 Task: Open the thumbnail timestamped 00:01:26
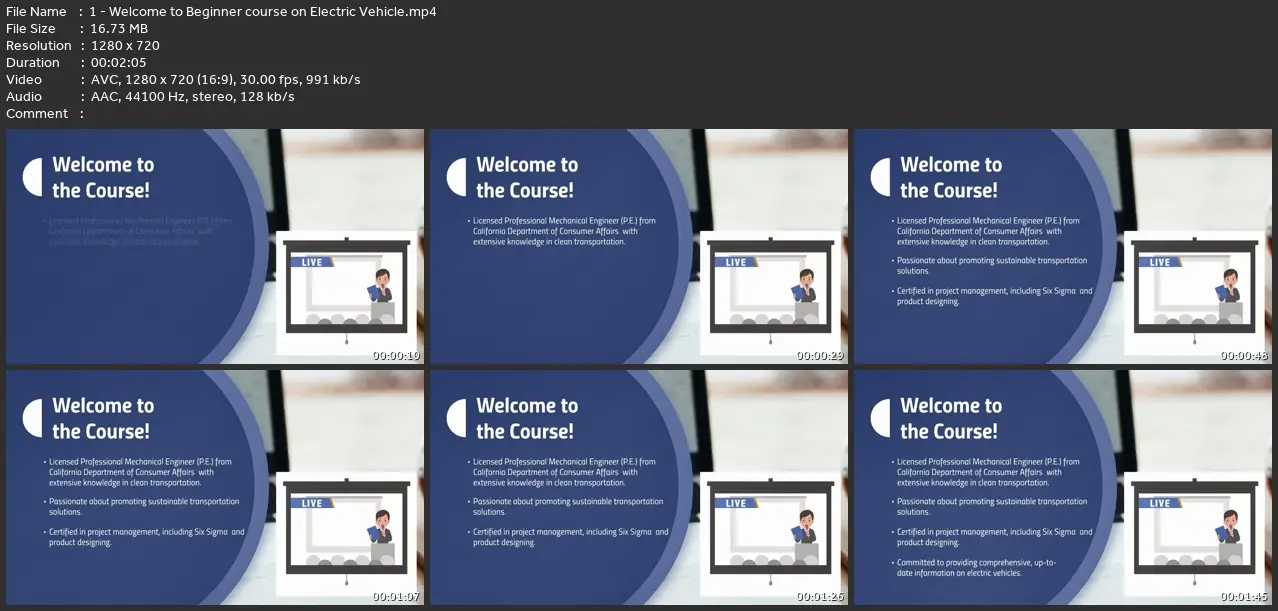point(639,487)
